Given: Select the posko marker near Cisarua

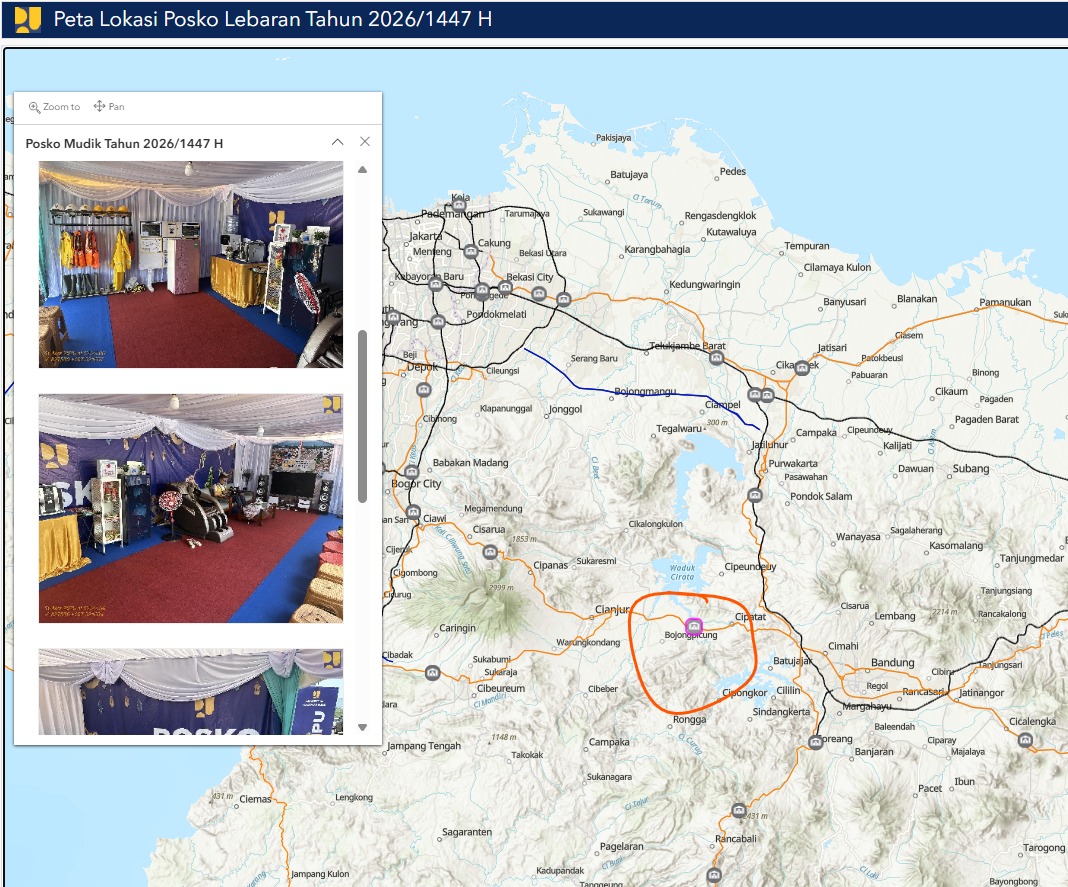Looking at the screenshot, I should 490,552.
